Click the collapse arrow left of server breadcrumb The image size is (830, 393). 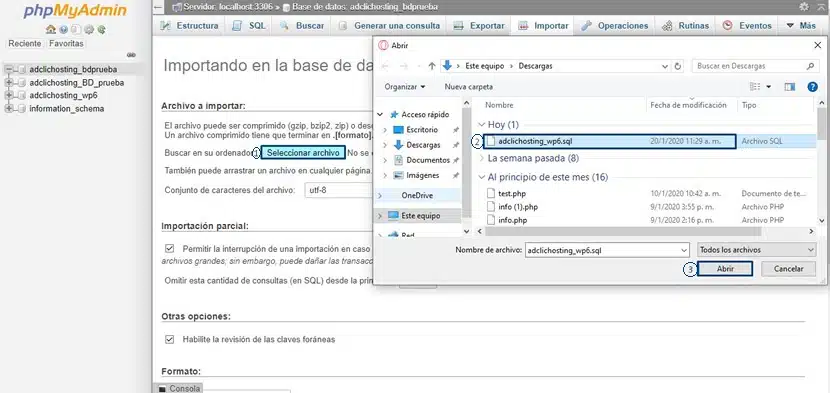[158, 7]
